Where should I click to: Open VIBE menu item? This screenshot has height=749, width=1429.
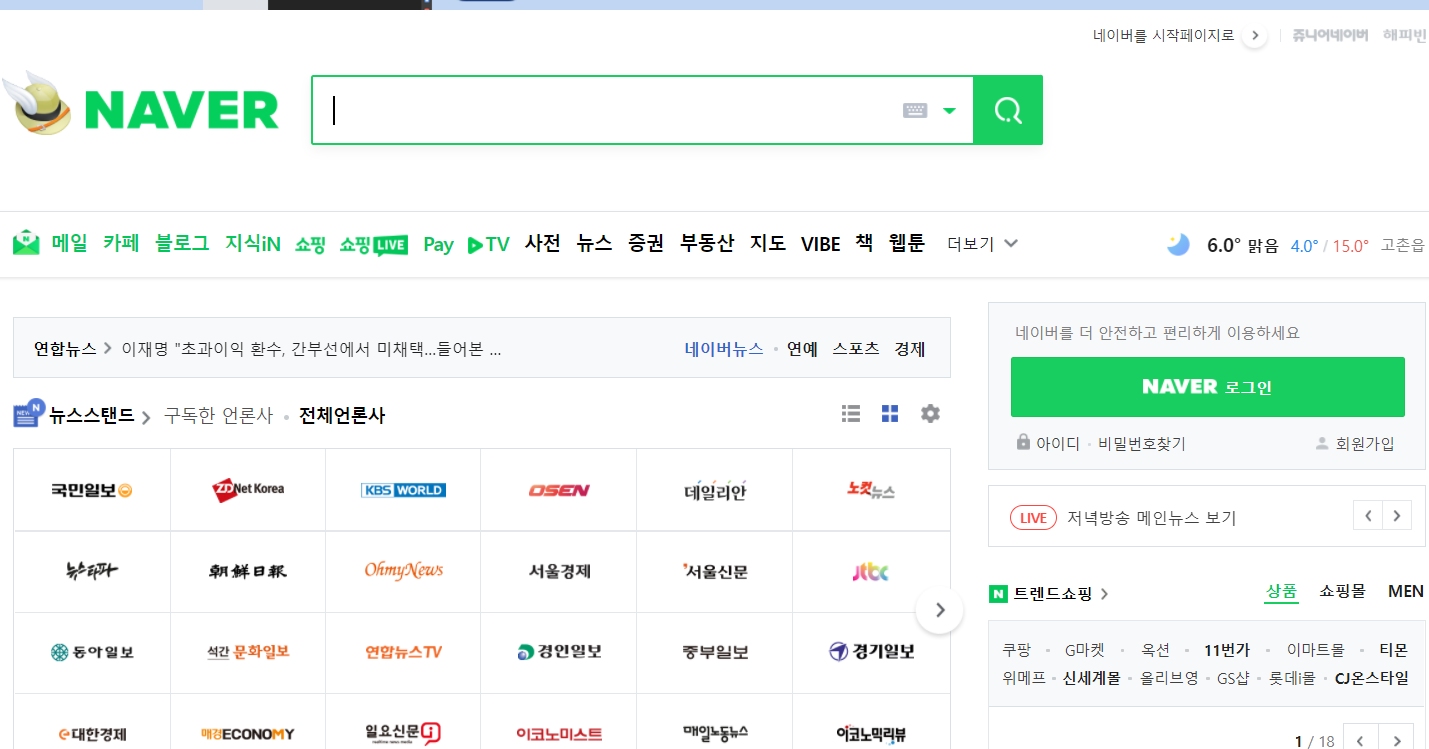click(820, 244)
